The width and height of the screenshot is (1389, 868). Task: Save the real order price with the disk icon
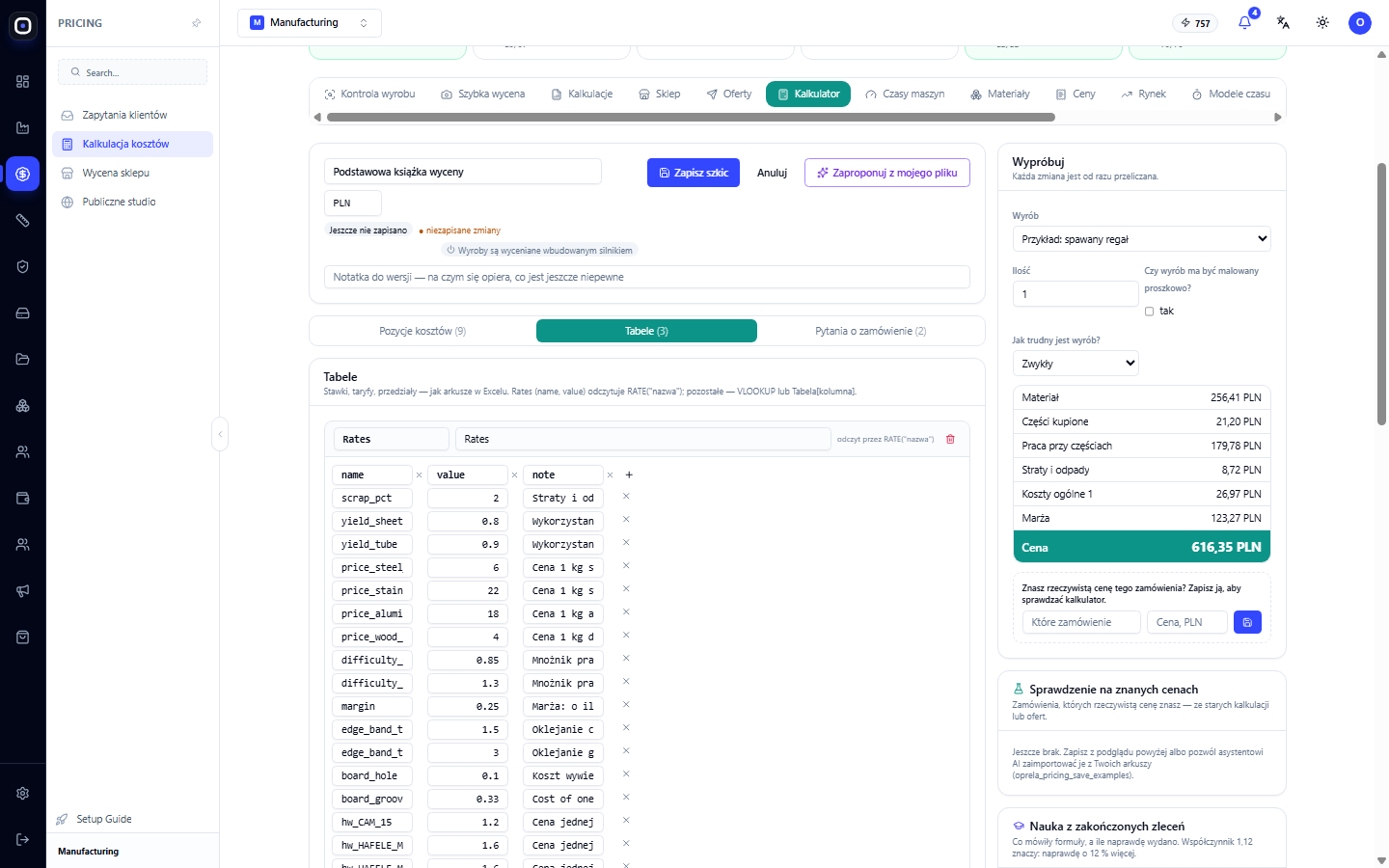(1247, 622)
